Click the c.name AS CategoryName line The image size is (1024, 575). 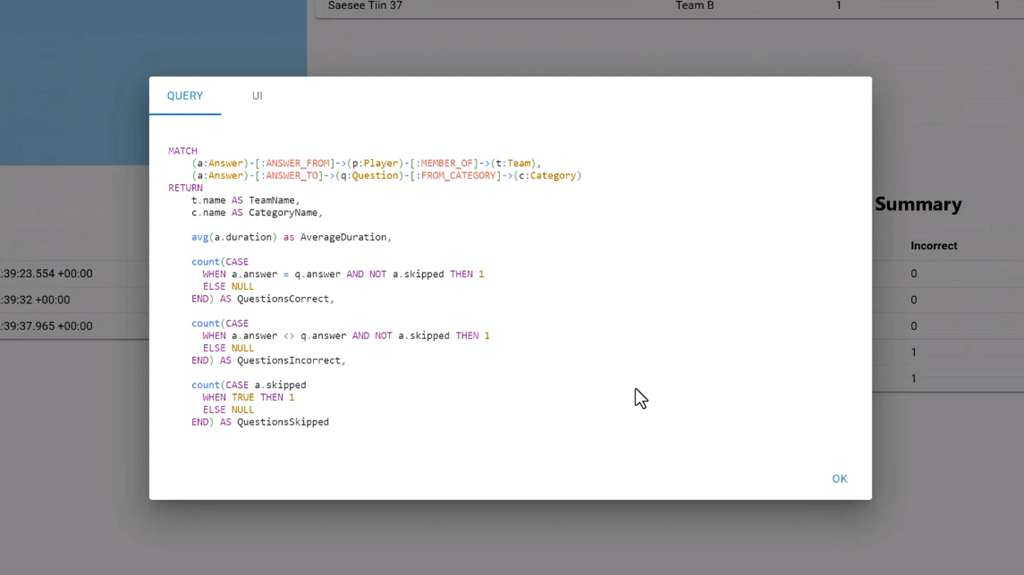(256, 213)
